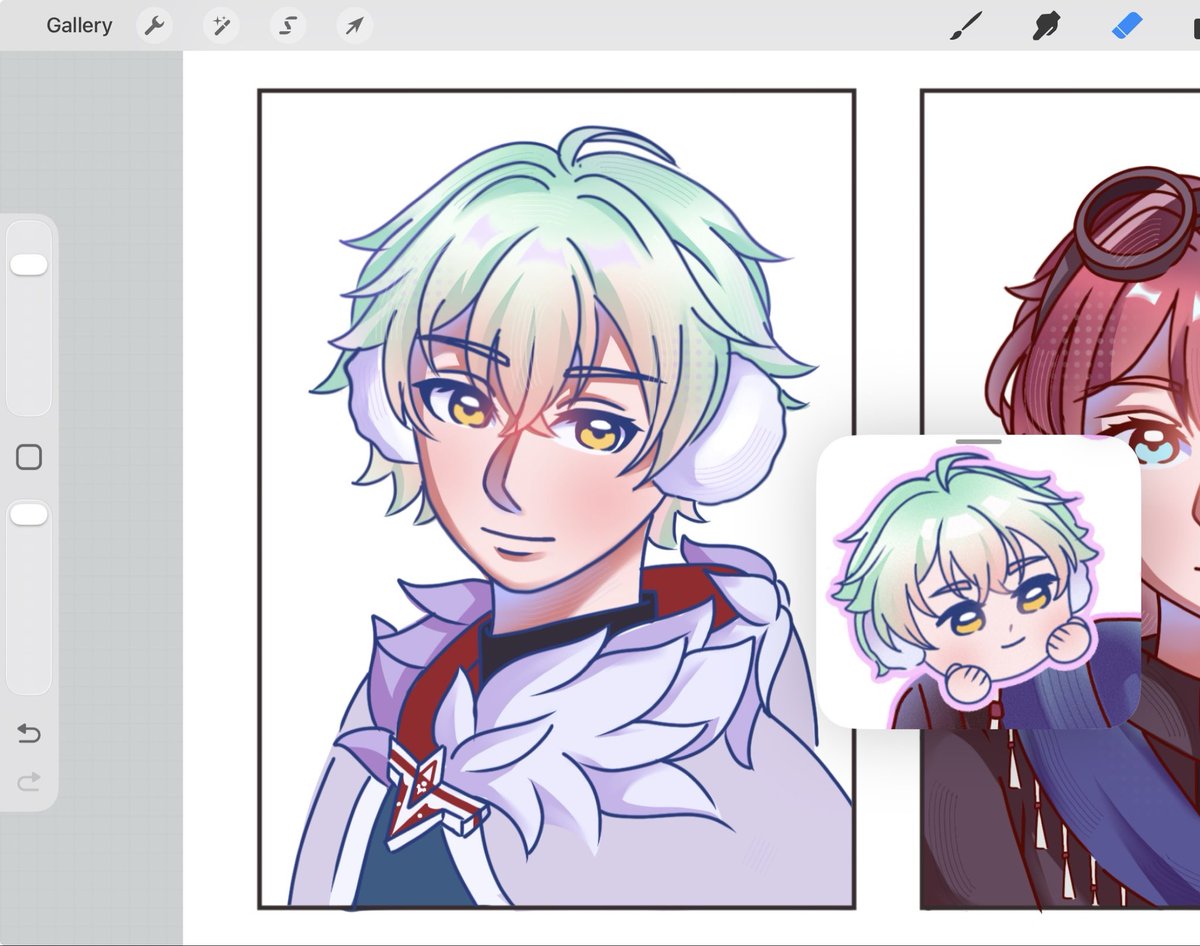The height and width of the screenshot is (946, 1200).
Task: Activate the Transform arrow tool
Action: [x=355, y=26]
